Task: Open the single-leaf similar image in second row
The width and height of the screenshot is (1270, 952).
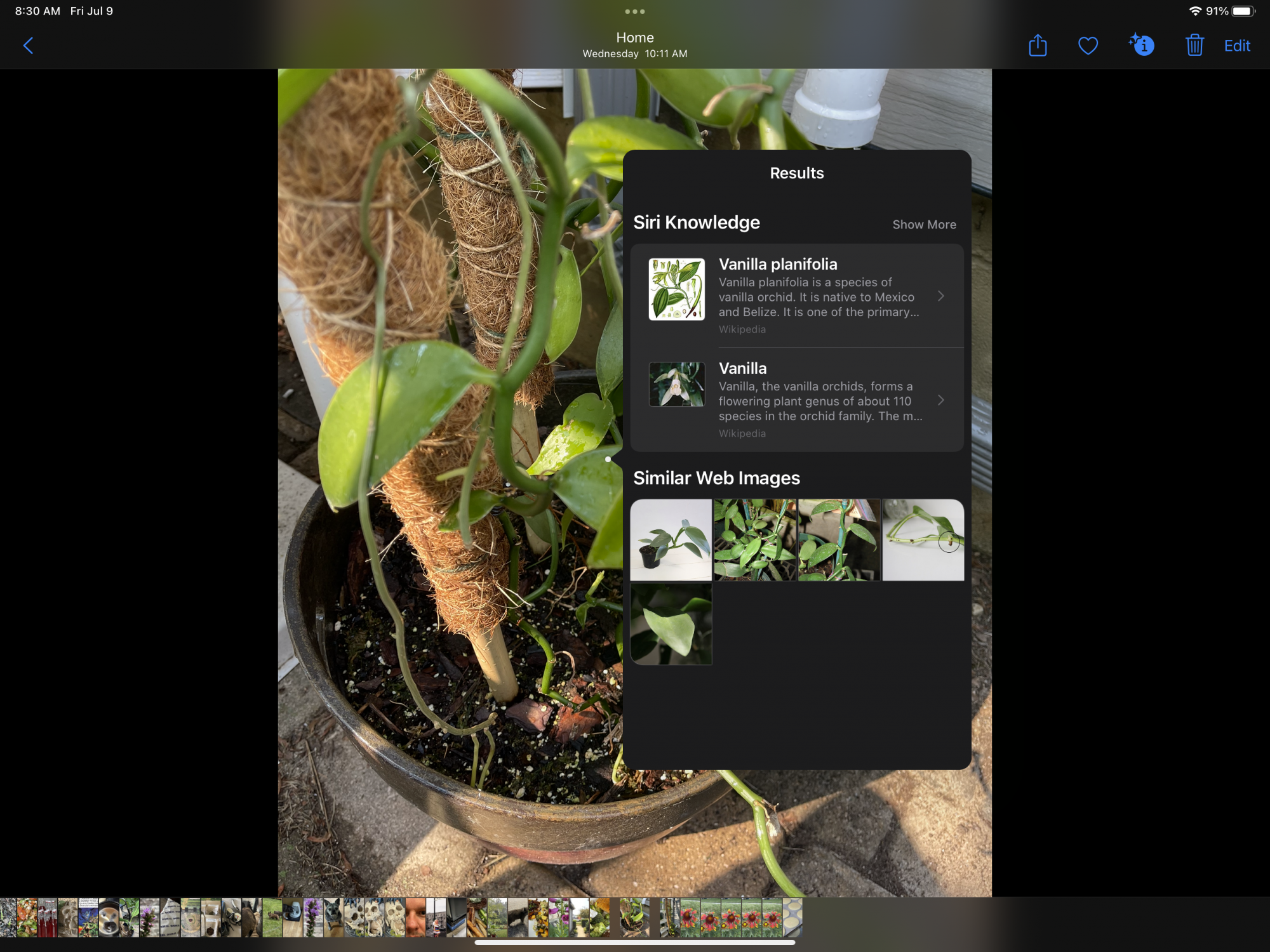Action: [x=671, y=624]
